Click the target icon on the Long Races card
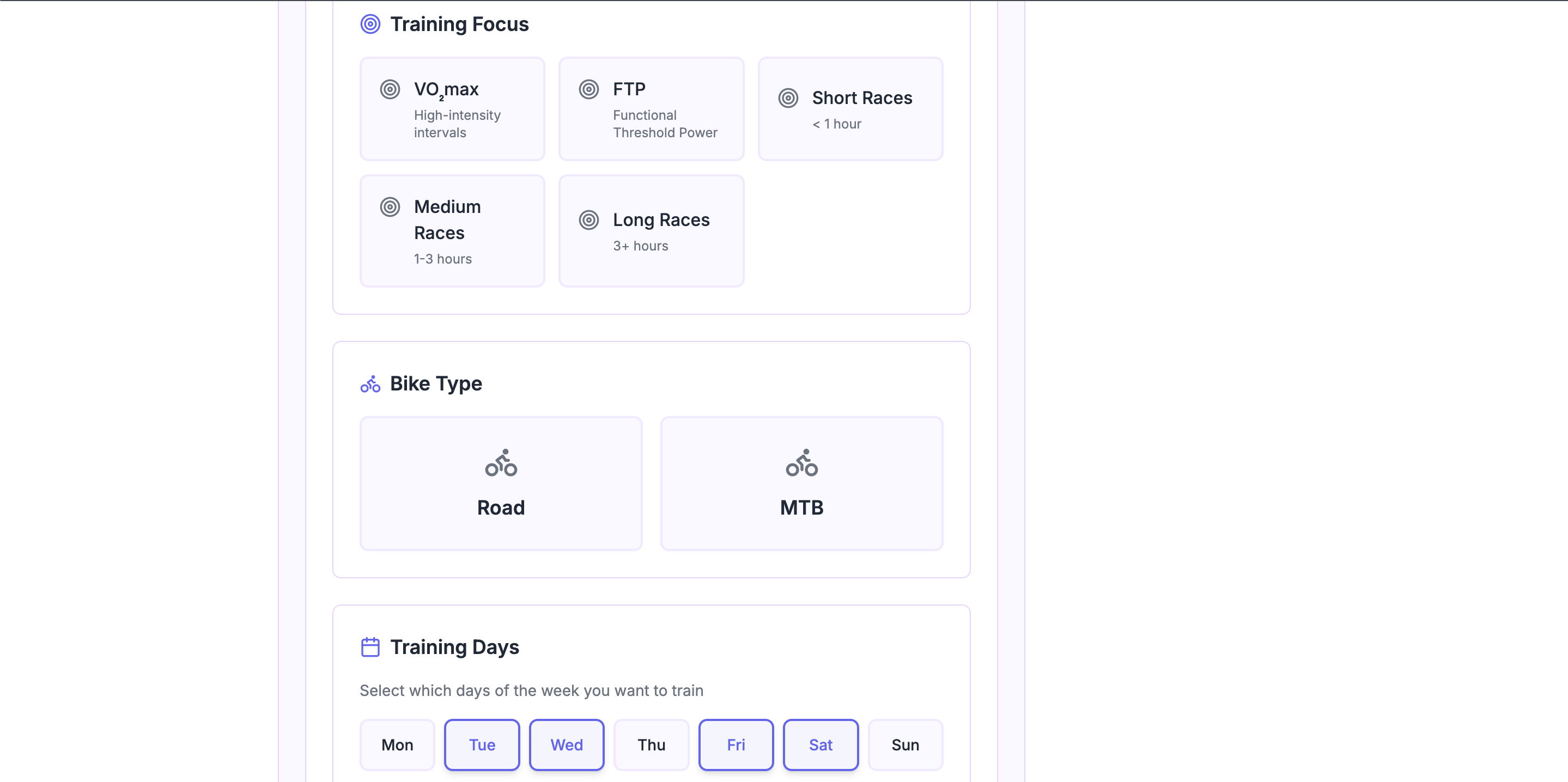This screenshot has width=1568, height=782. pos(588,221)
